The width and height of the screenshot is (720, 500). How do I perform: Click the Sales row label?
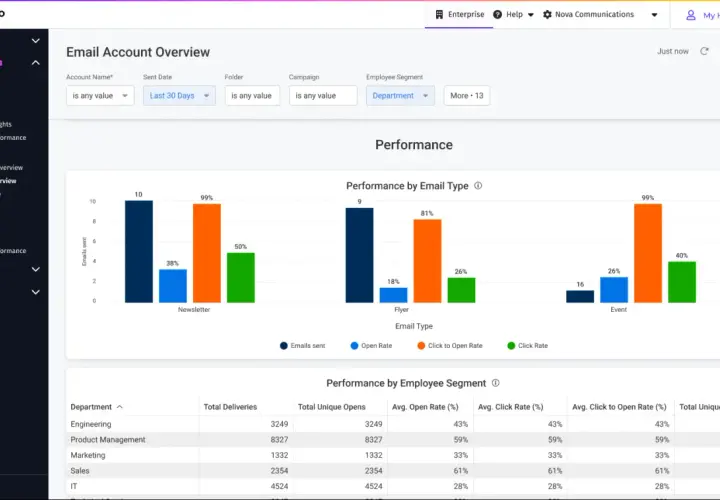(x=80, y=471)
